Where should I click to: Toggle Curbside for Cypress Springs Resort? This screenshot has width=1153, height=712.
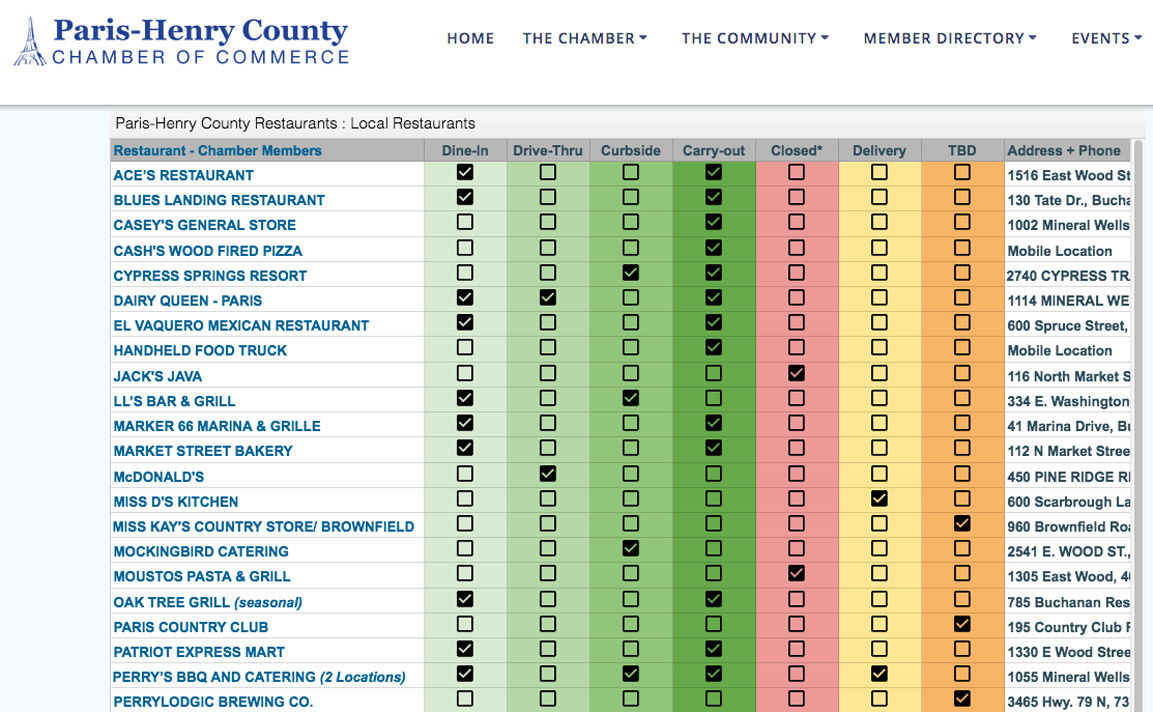630,272
